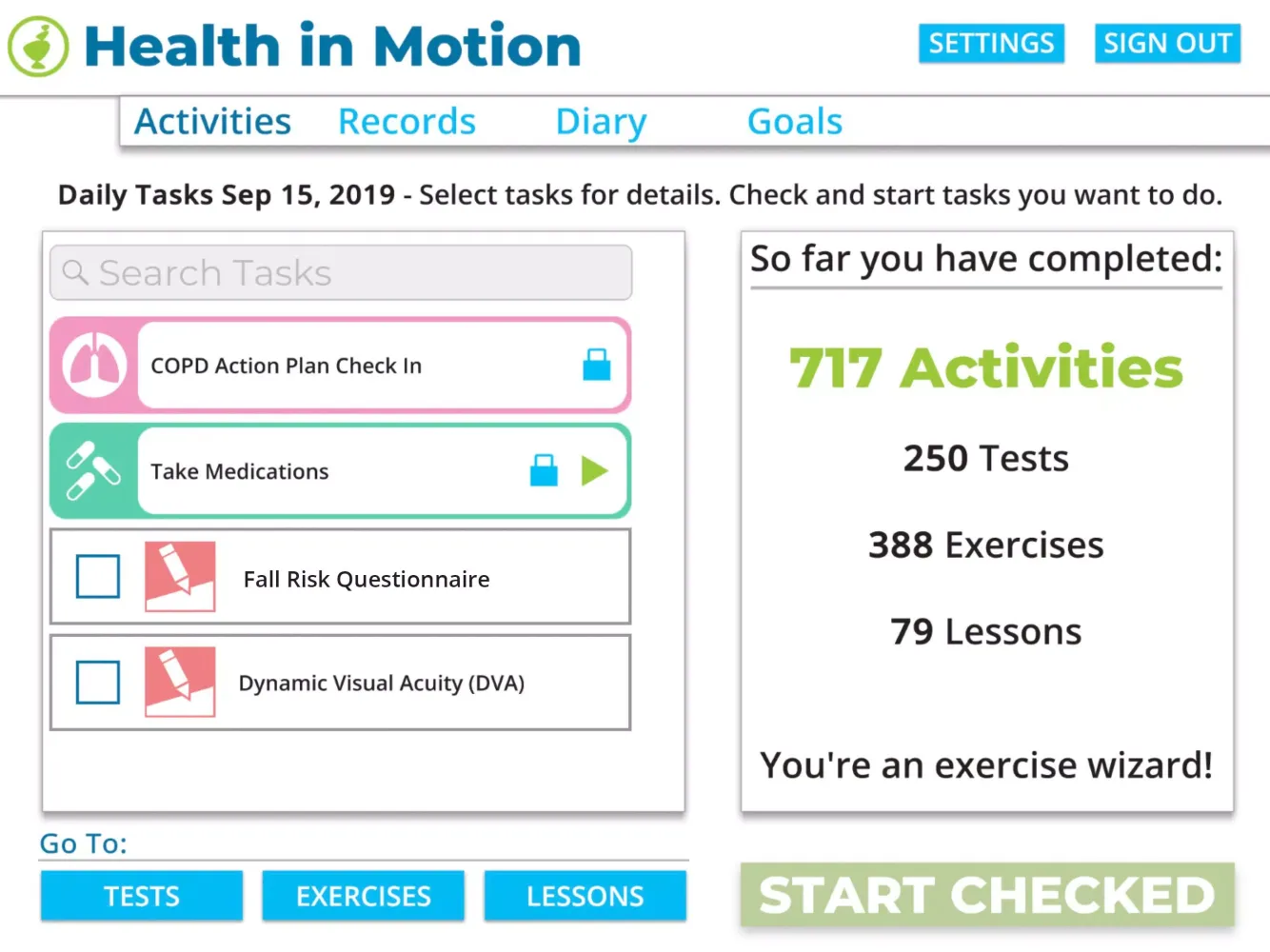Switch to the Records tab

point(407,122)
